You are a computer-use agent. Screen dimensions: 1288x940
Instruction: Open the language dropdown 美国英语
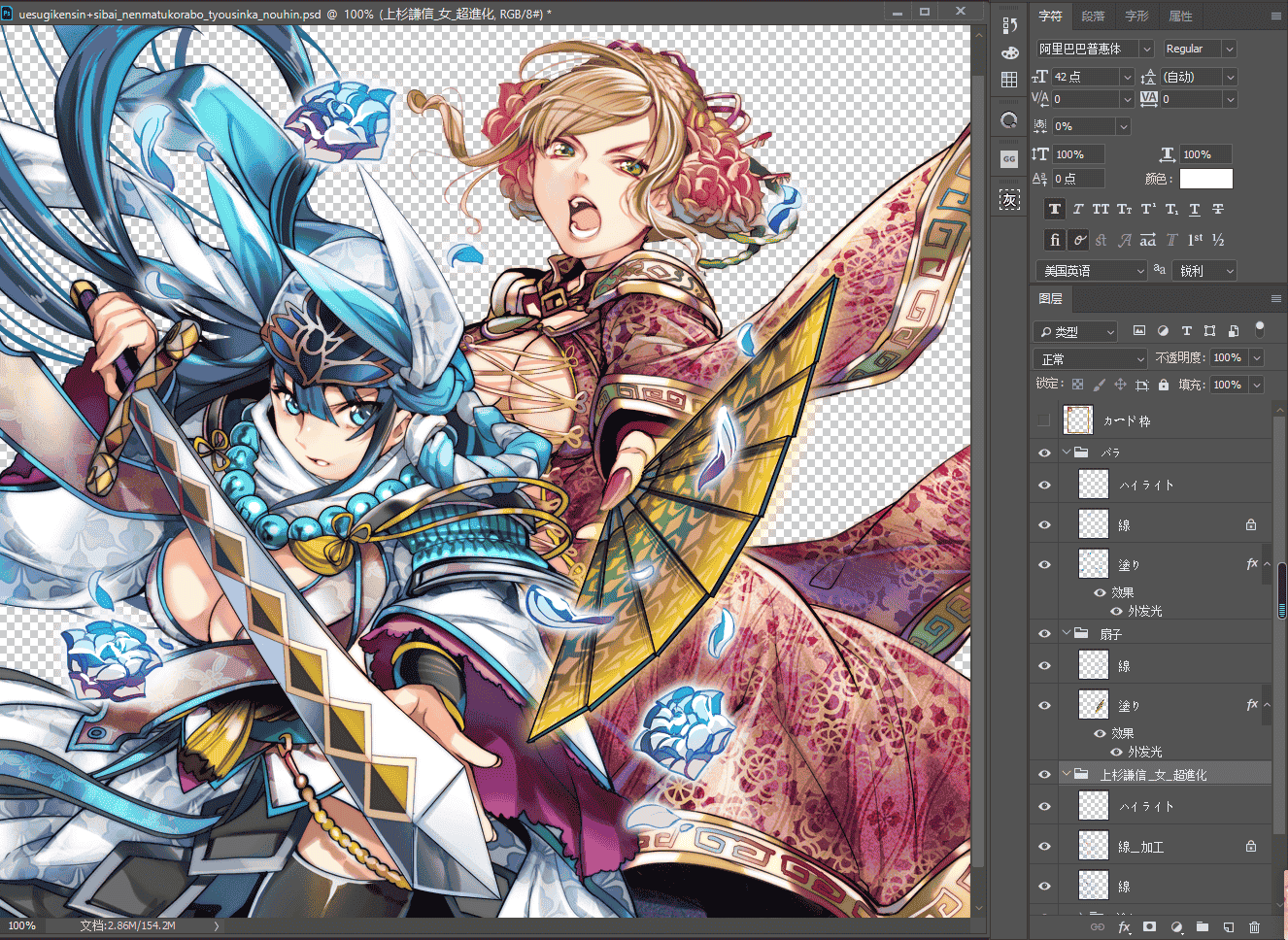(1092, 271)
